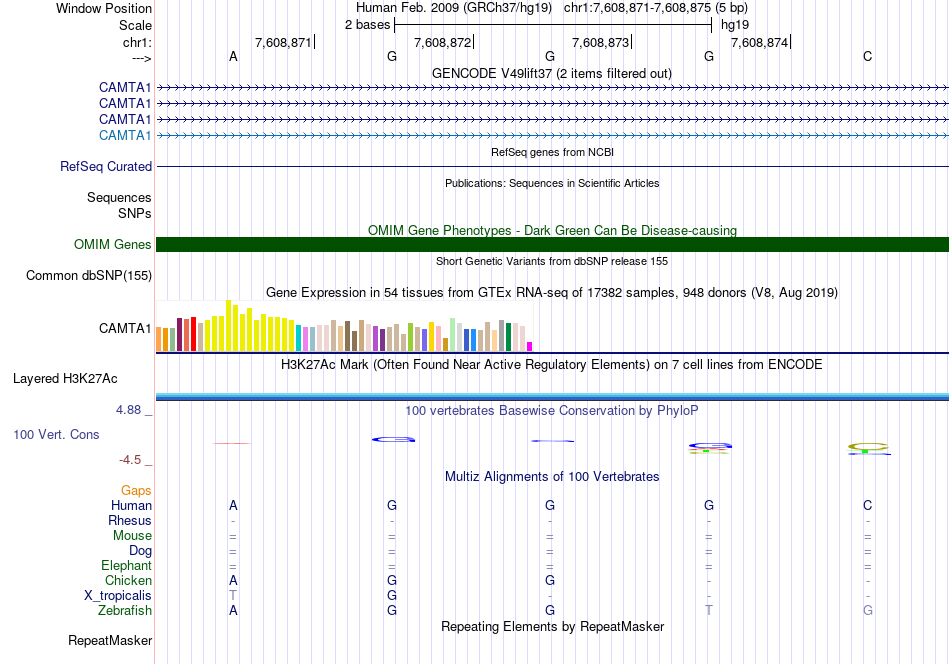Click the "Layered H3K27Ac" track label
This screenshot has height=664, width=950.
(x=65, y=379)
